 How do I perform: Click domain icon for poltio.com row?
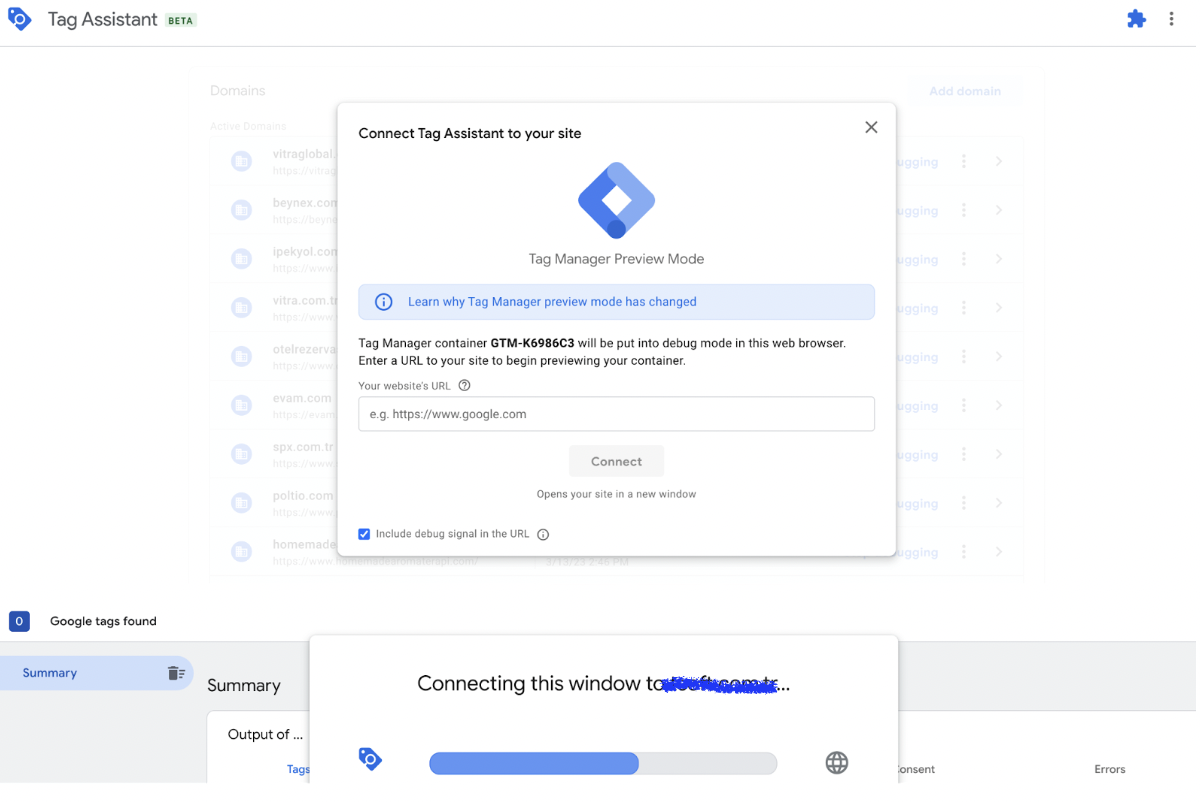coord(241,503)
